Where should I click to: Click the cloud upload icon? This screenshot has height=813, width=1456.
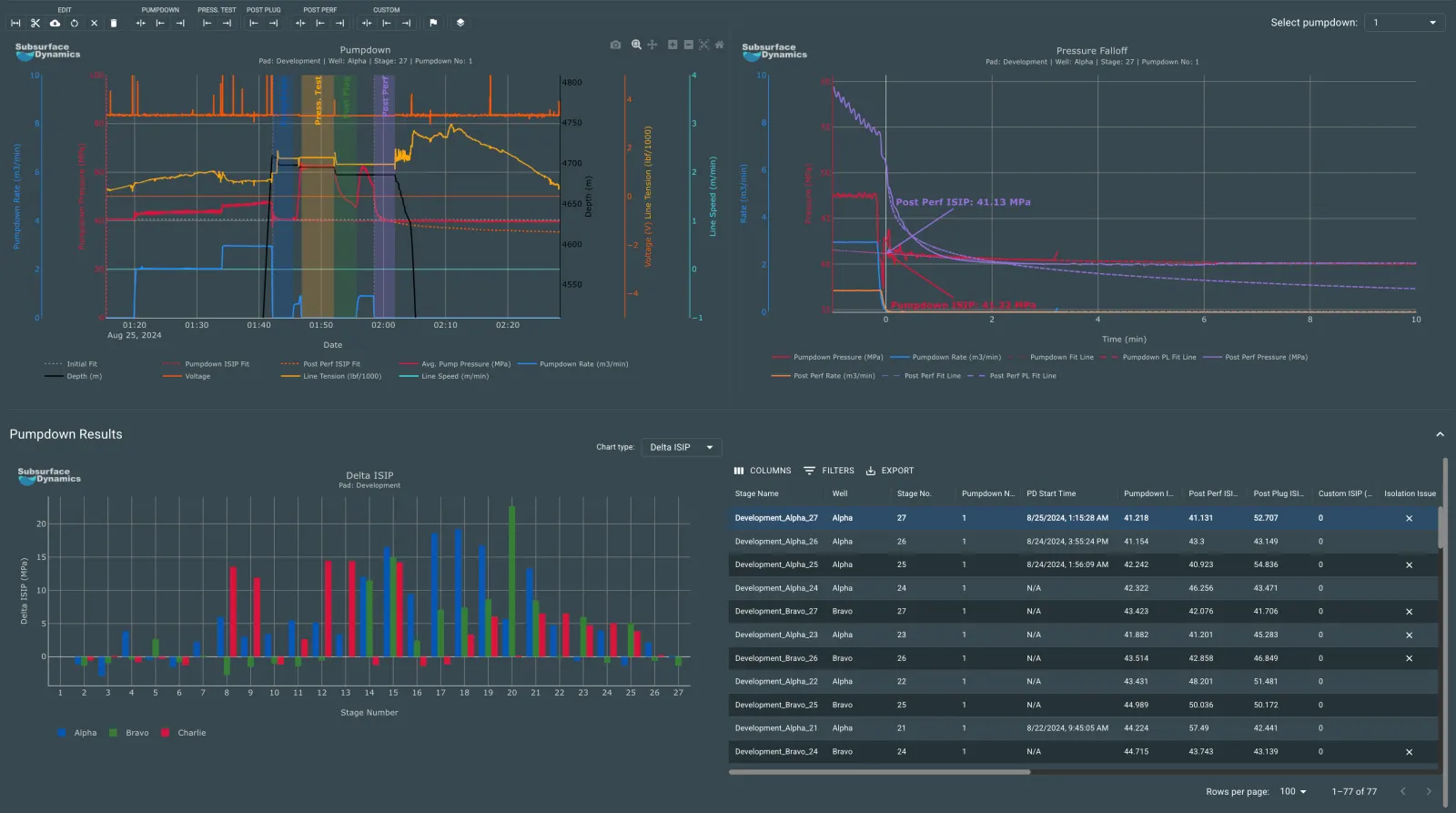click(55, 23)
